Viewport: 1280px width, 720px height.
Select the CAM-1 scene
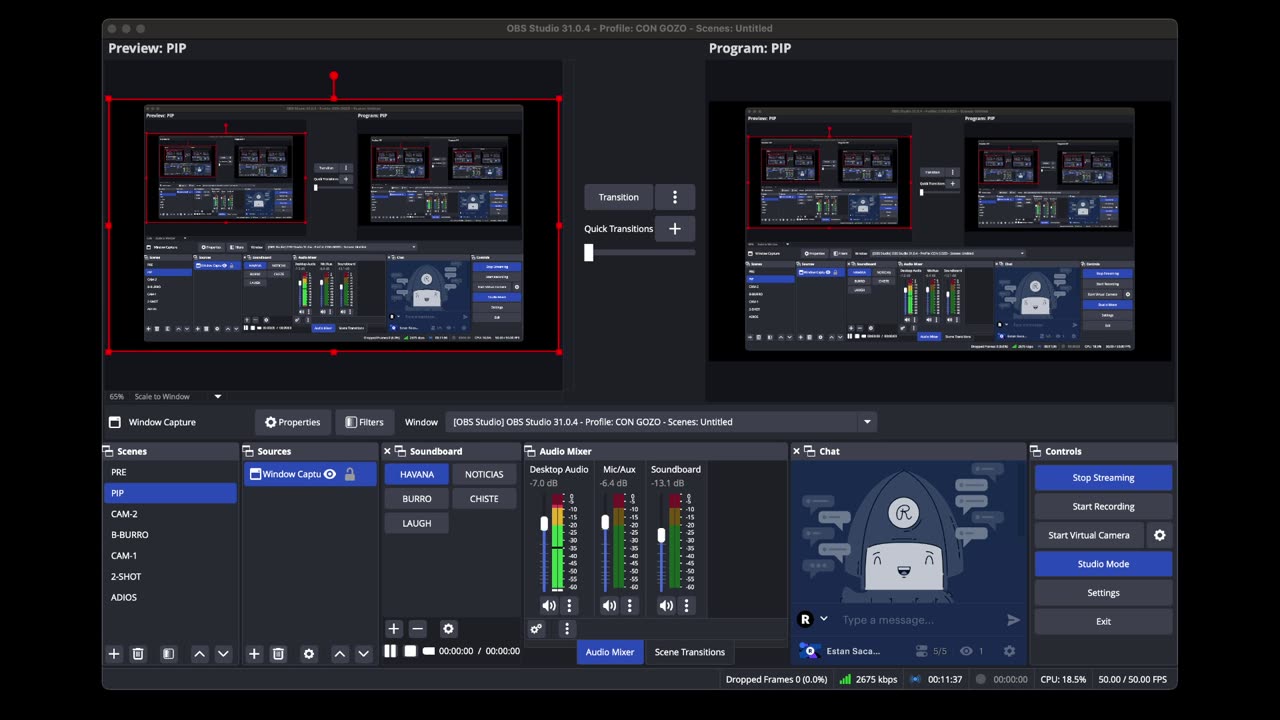[x=170, y=556]
